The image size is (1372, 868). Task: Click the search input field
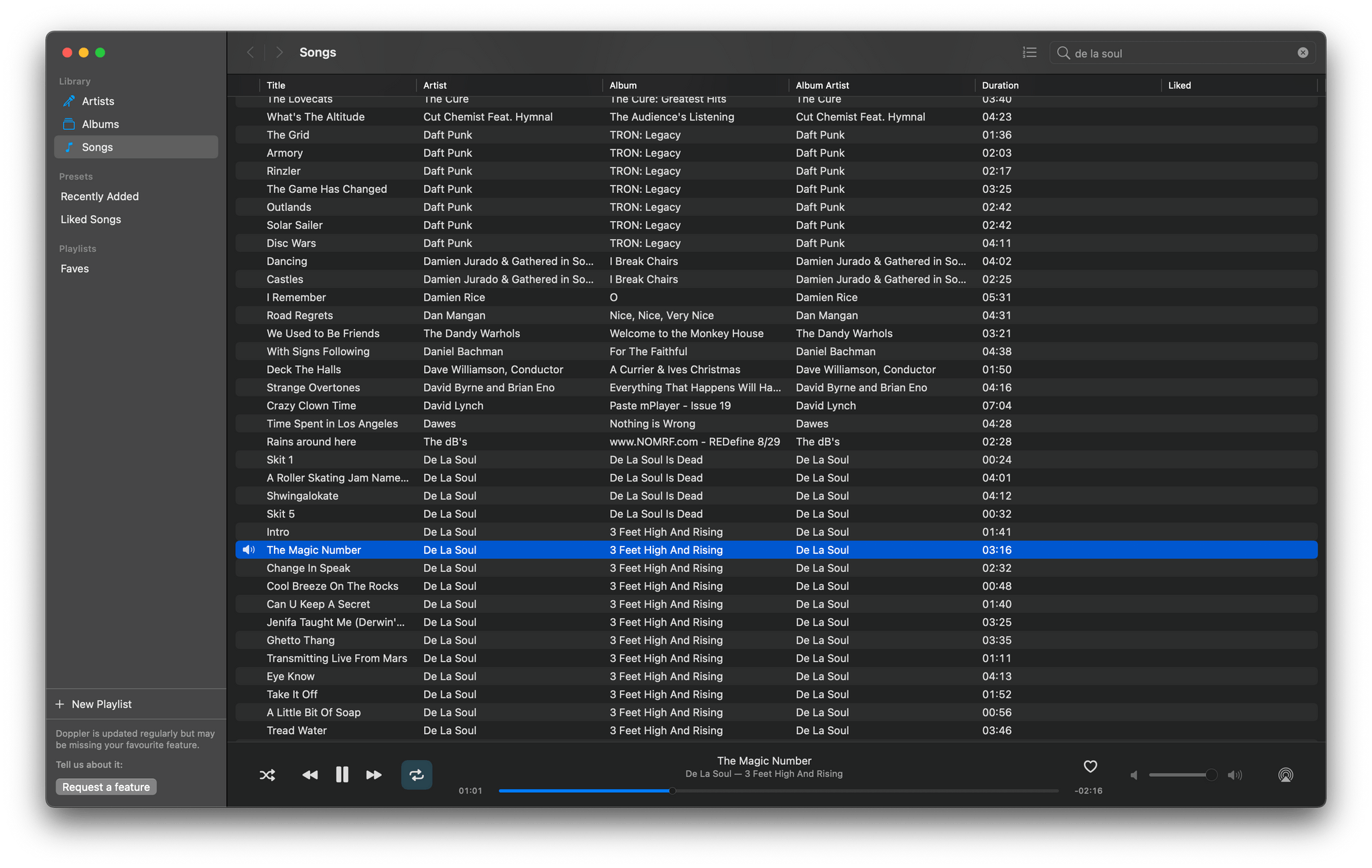point(1183,54)
